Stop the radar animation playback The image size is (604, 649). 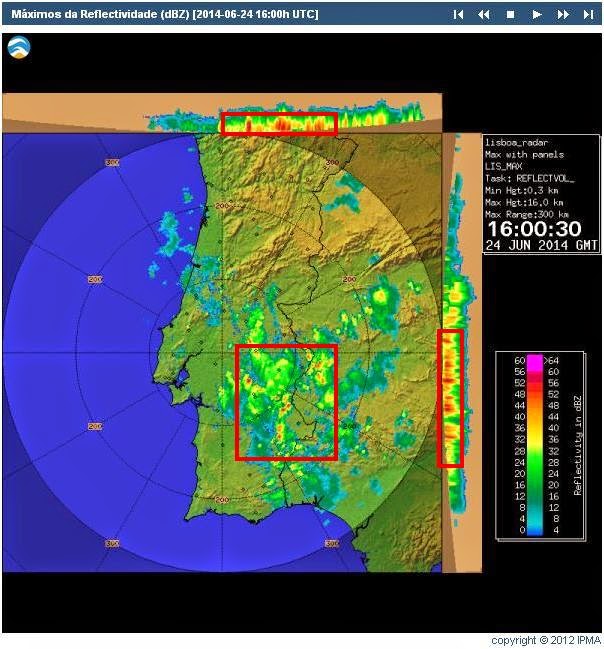click(510, 14)
